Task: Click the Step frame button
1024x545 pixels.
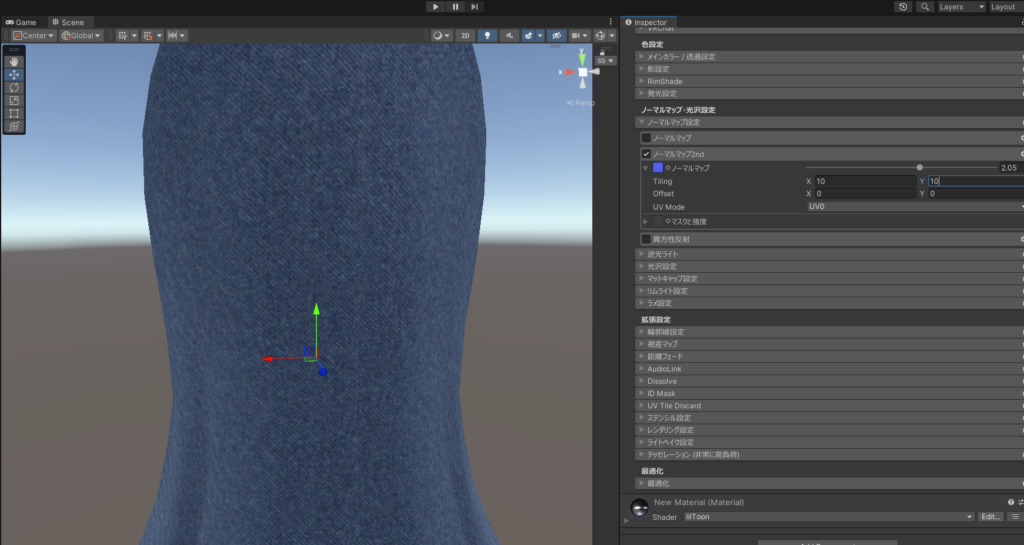Action: tap(474, 7)
